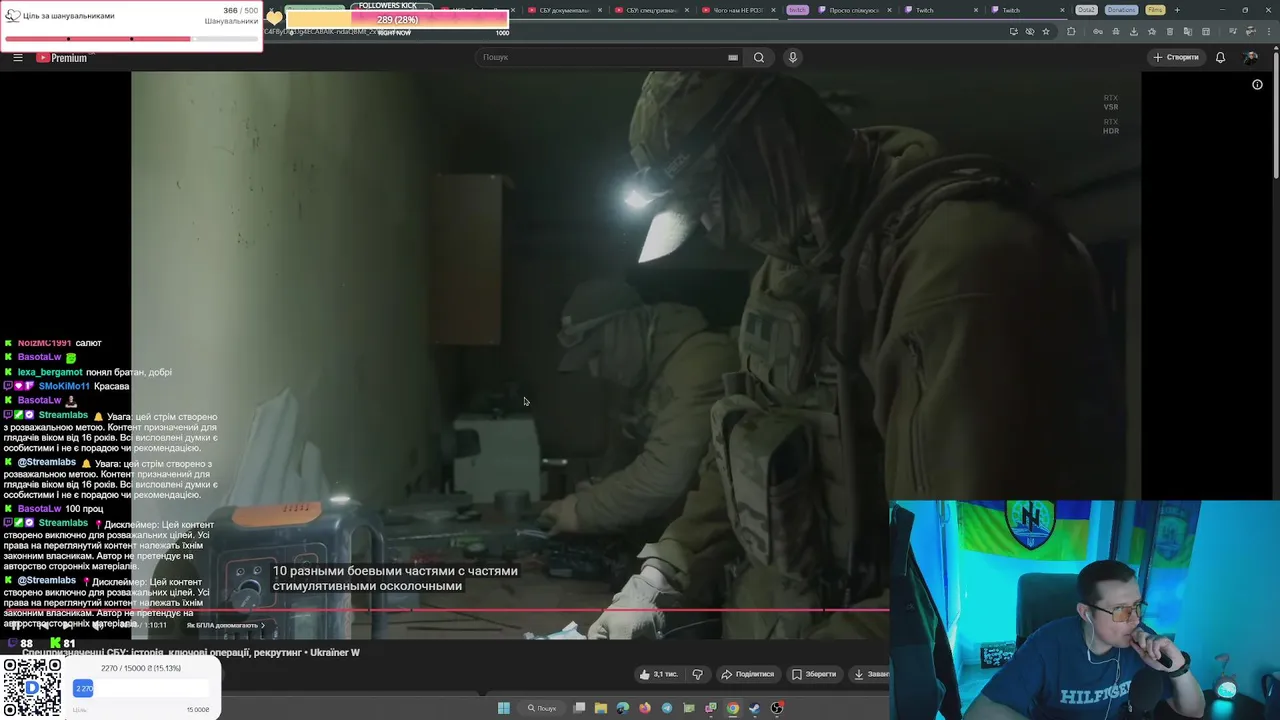
Task: Click the trash can extension icon
Action: [1170, 31]
